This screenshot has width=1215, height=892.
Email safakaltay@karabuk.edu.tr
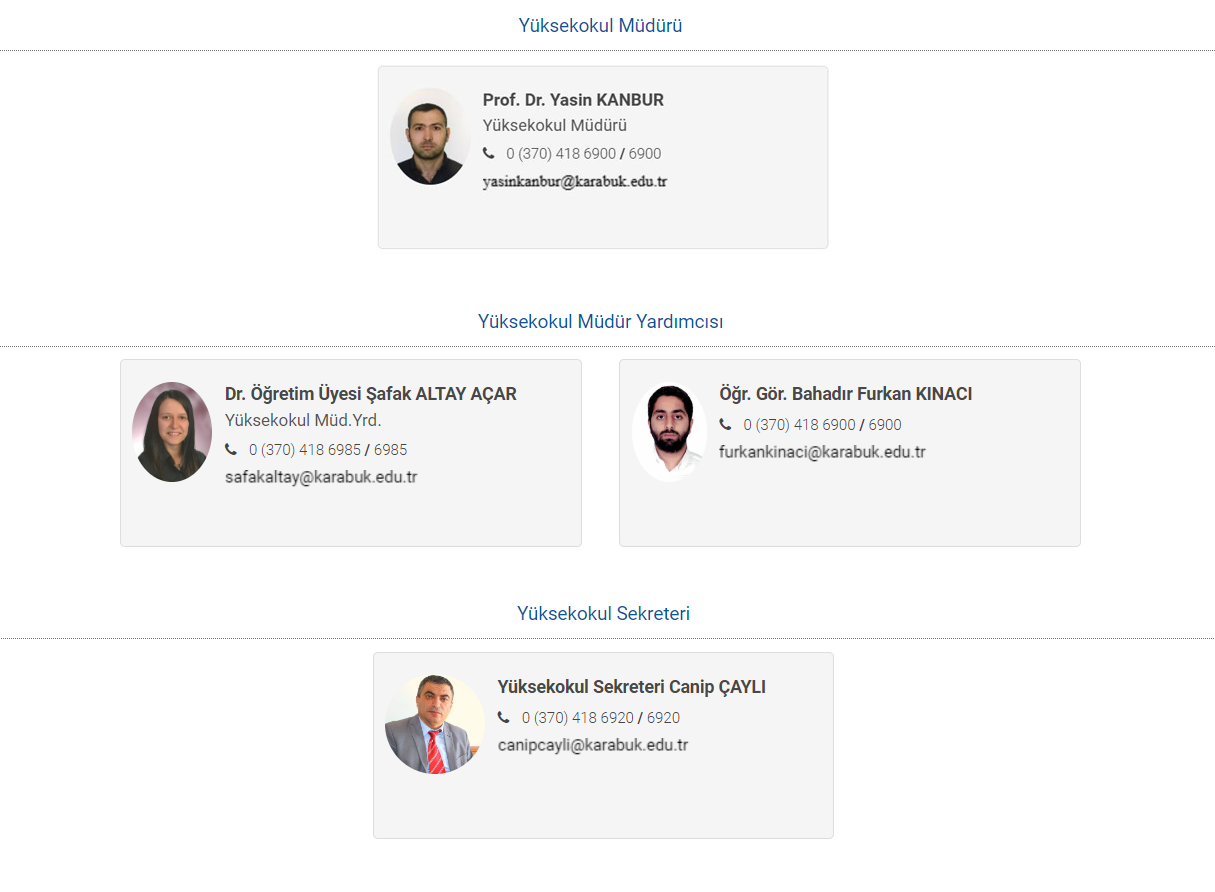click(x=321, y=477)
